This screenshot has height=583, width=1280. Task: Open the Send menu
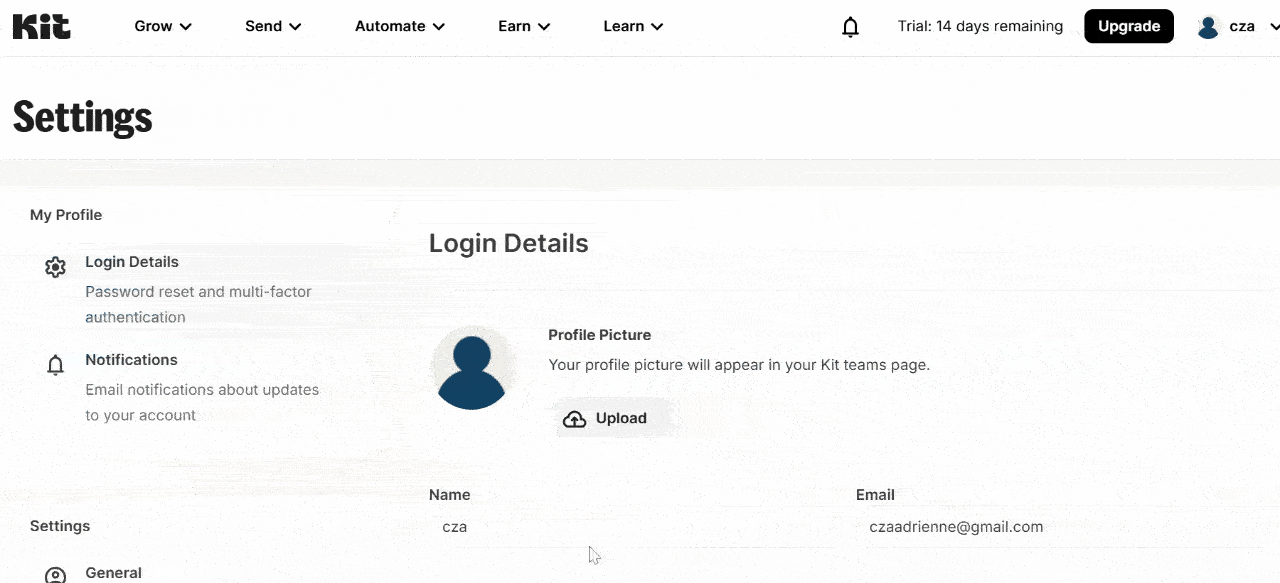(x=272, y=26)
